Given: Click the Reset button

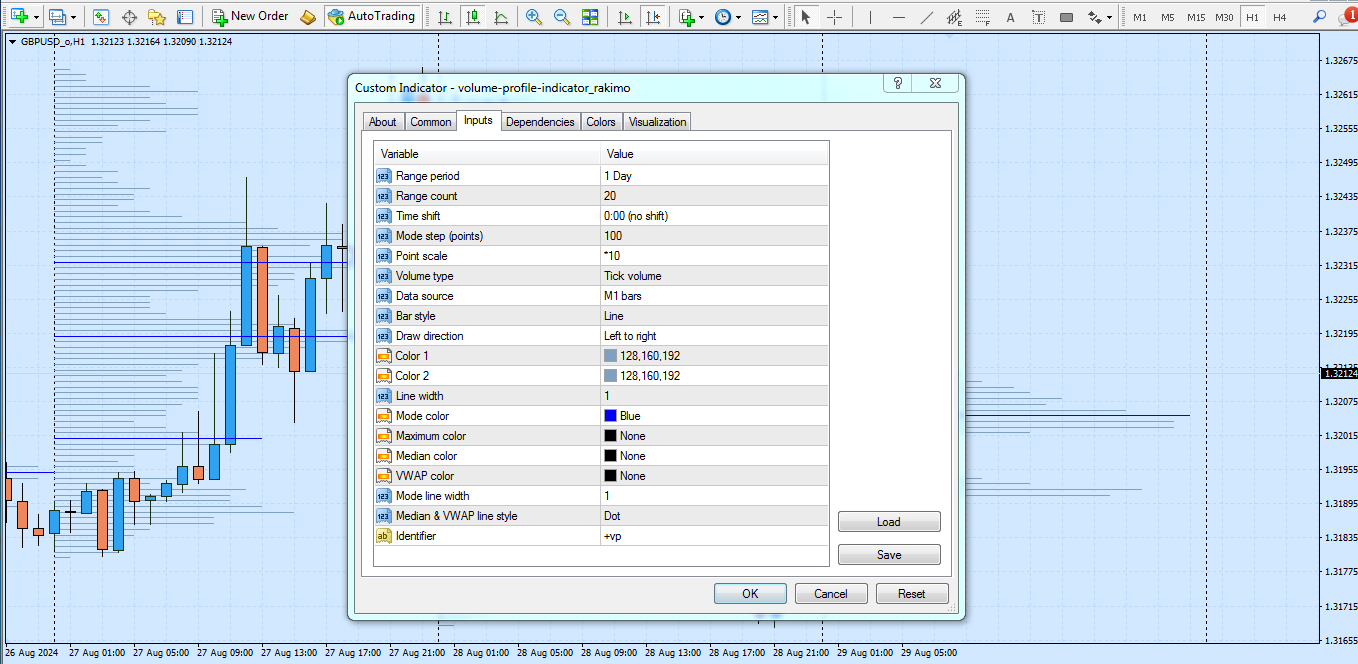Looking at the screenshot, I should pyautogui.click(x=911, y=594).
